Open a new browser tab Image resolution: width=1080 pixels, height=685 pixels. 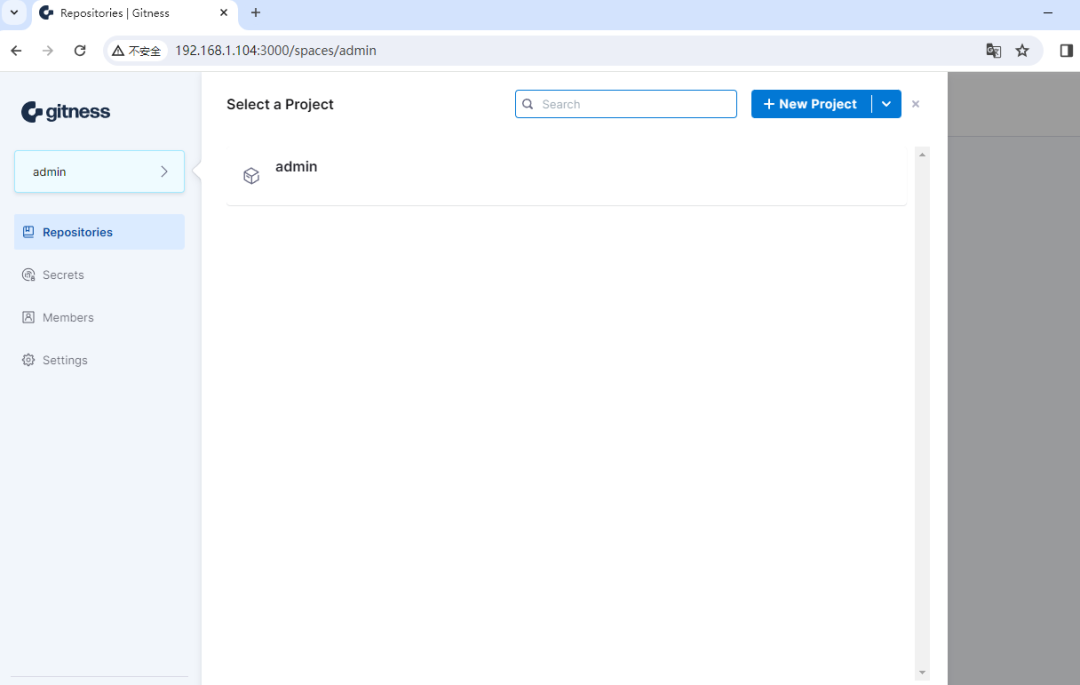(x=256, y=12)
